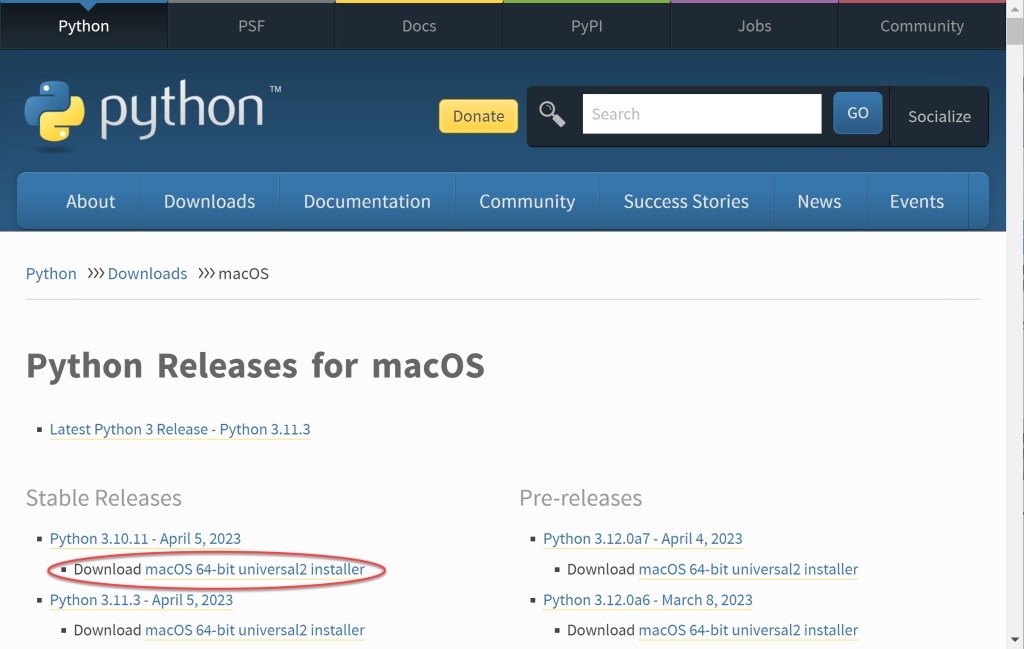Open the Downloads navigation menu

(209, 201)
